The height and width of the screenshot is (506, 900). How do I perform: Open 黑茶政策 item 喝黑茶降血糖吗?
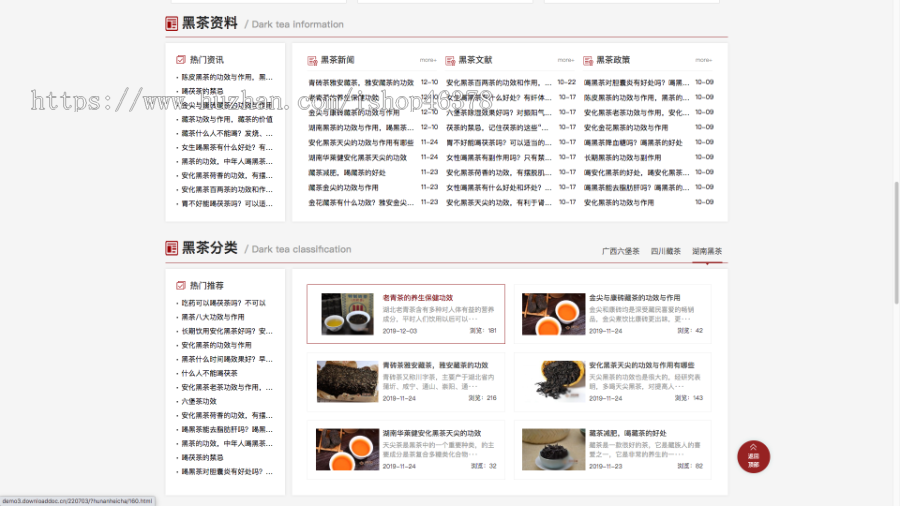click(x=633, y=142)
